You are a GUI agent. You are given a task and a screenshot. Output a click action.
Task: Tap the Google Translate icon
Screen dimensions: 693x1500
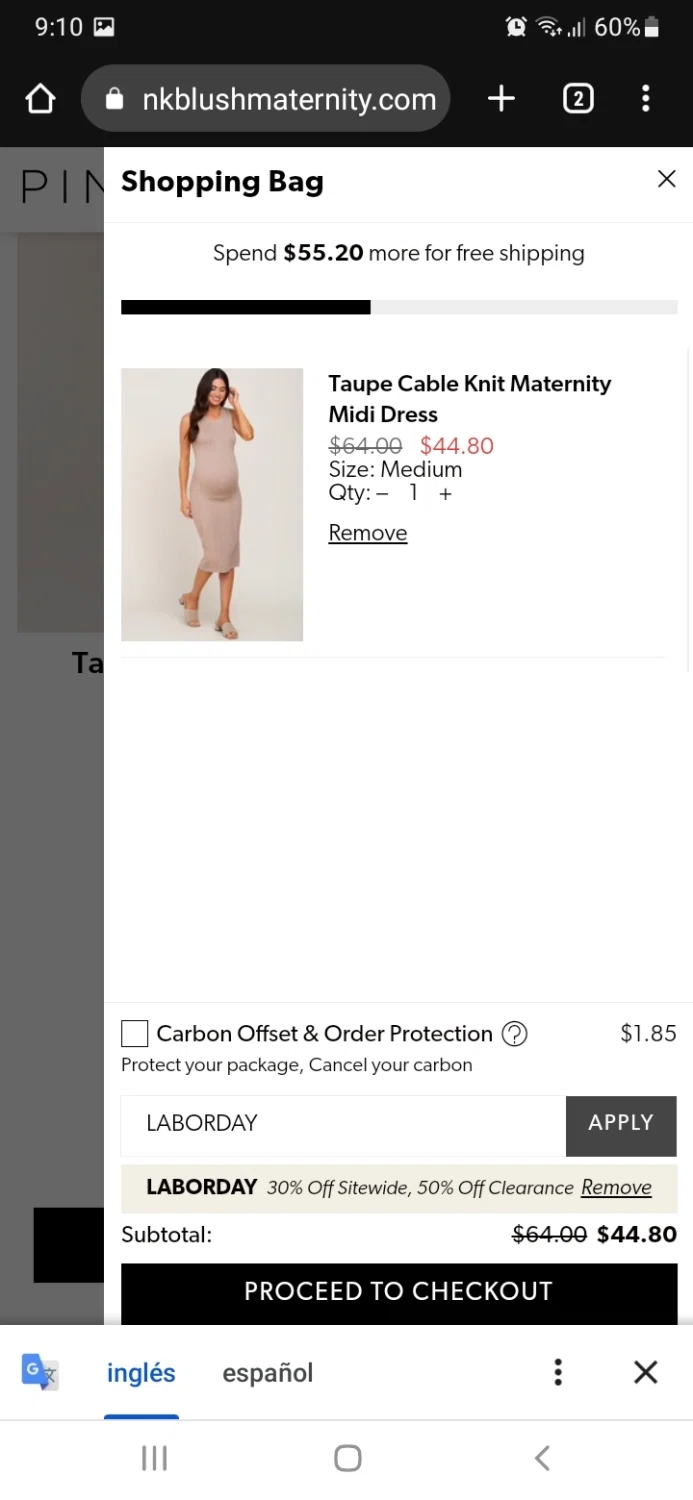click(x=40, y=1372)
